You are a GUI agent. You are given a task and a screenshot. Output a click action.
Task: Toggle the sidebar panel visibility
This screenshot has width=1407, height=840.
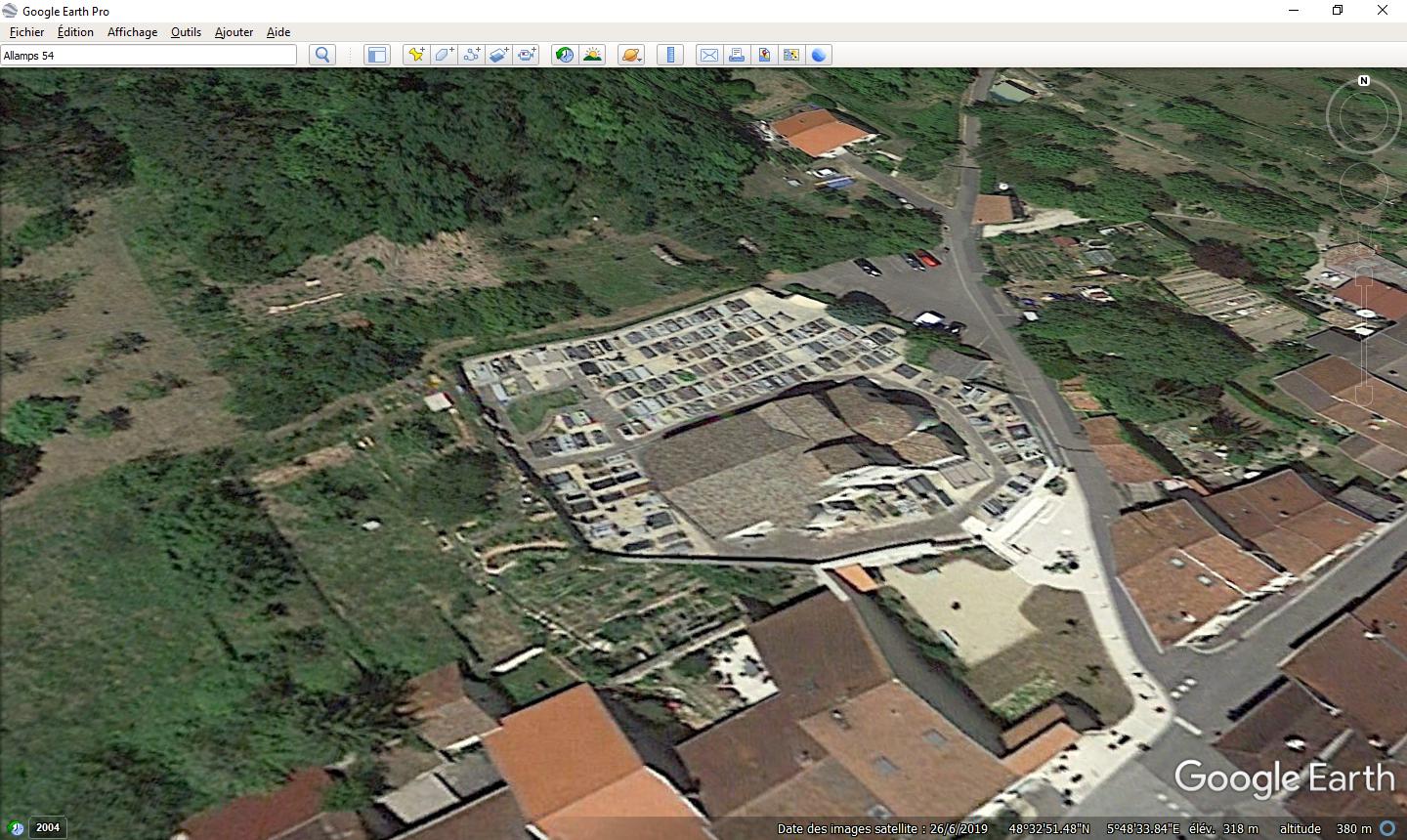(x=377, y=55)
